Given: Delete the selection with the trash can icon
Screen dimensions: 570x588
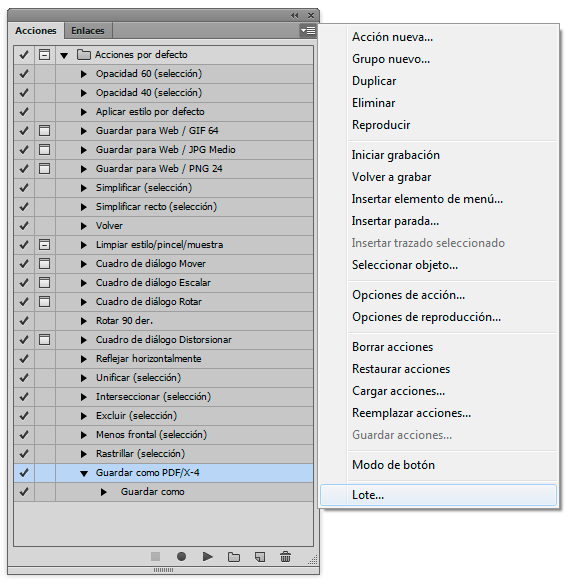Looking at the screenshot, I should [x=285, y=556].
